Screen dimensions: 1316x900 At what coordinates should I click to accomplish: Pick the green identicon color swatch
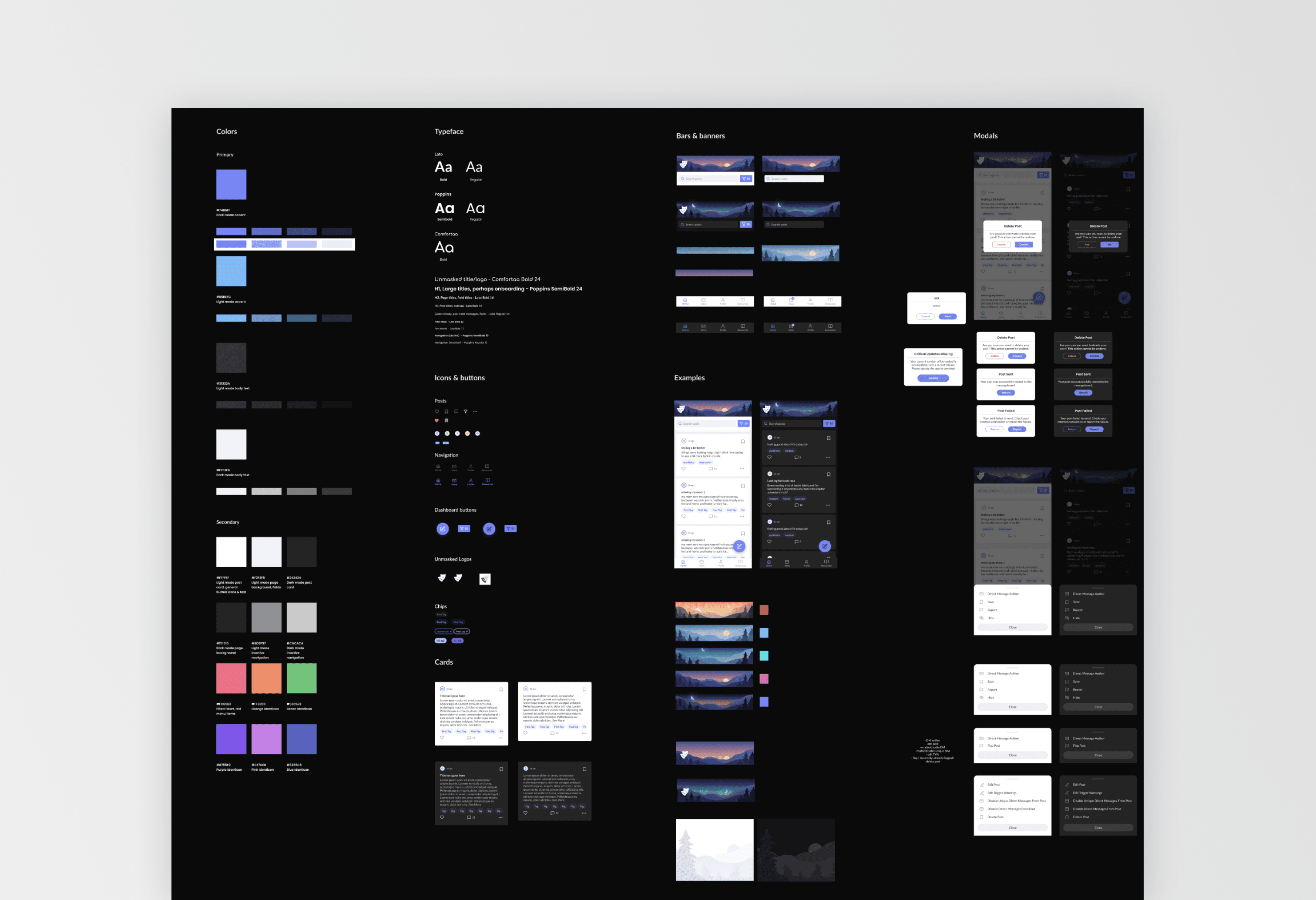[x=301, y=678]
